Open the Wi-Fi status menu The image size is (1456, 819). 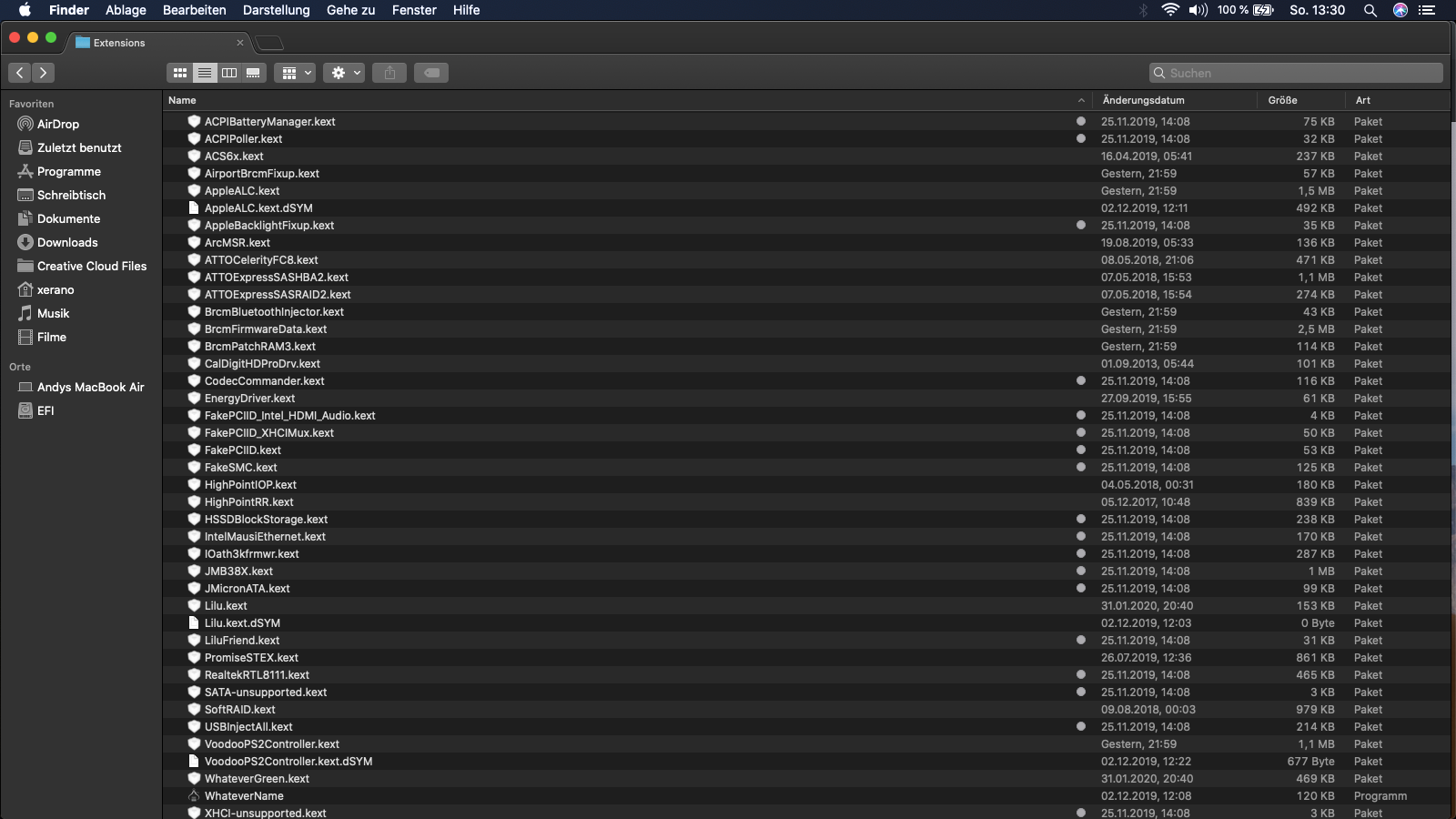point(1170,10)
